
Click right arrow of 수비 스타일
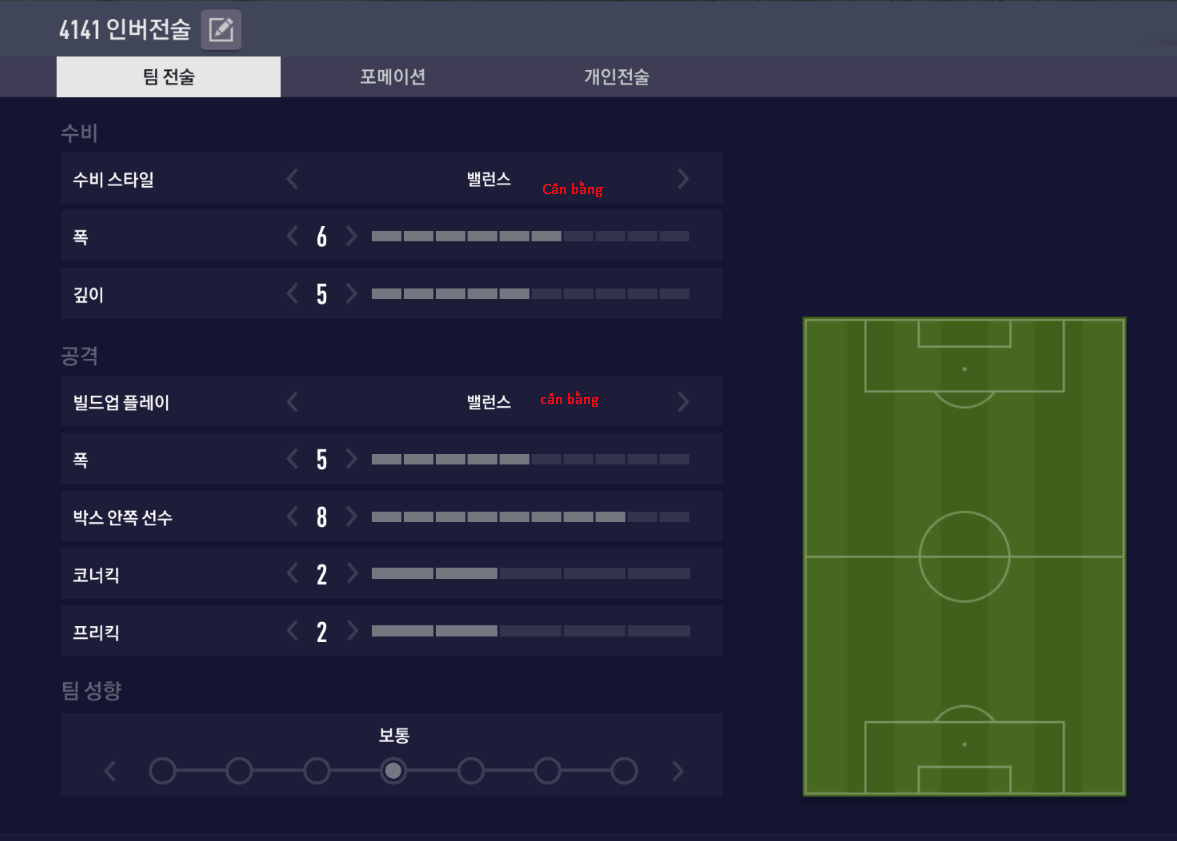(x=683, y=179)
